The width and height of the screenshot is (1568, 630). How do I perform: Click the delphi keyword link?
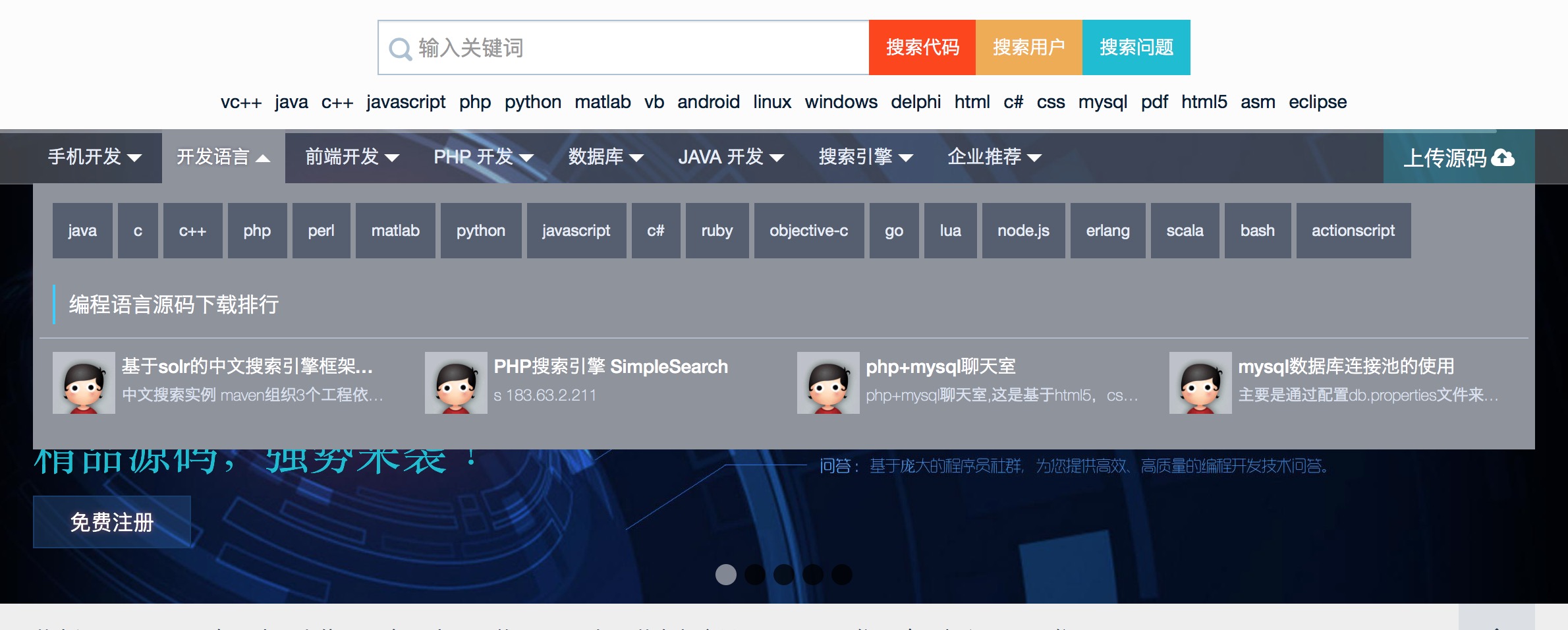tap(916, 102)
